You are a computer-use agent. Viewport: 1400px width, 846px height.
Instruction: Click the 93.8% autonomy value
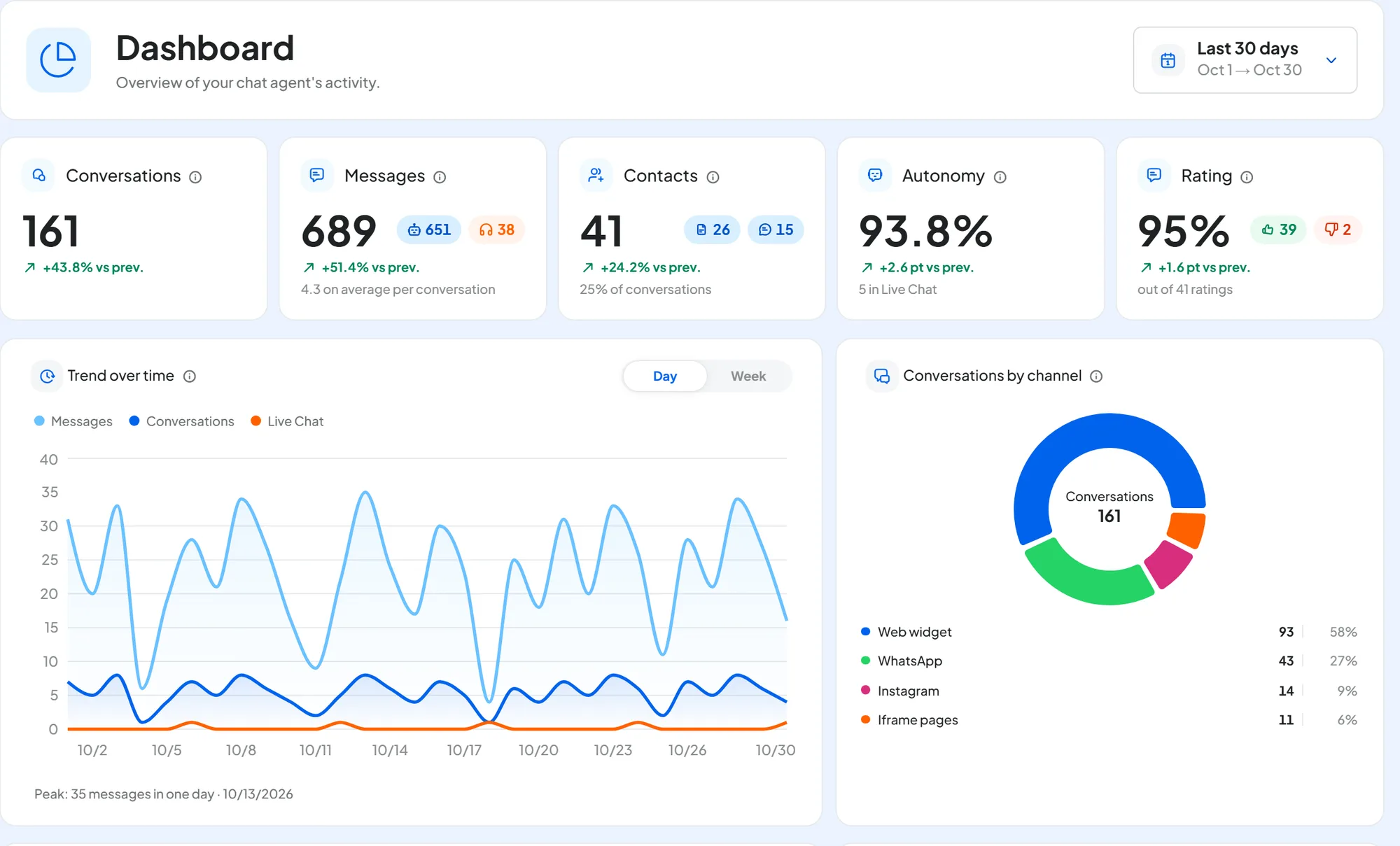(x=925, y=231)
